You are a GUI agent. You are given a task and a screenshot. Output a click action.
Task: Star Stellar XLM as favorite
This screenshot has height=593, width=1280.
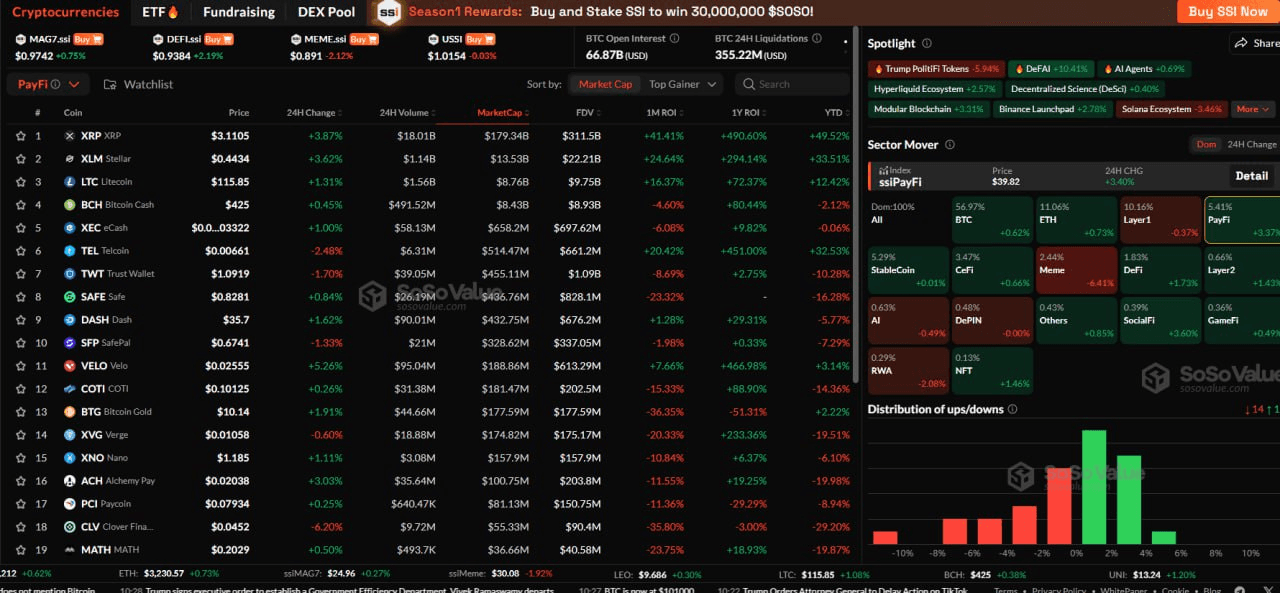click(x=20, y=159)
